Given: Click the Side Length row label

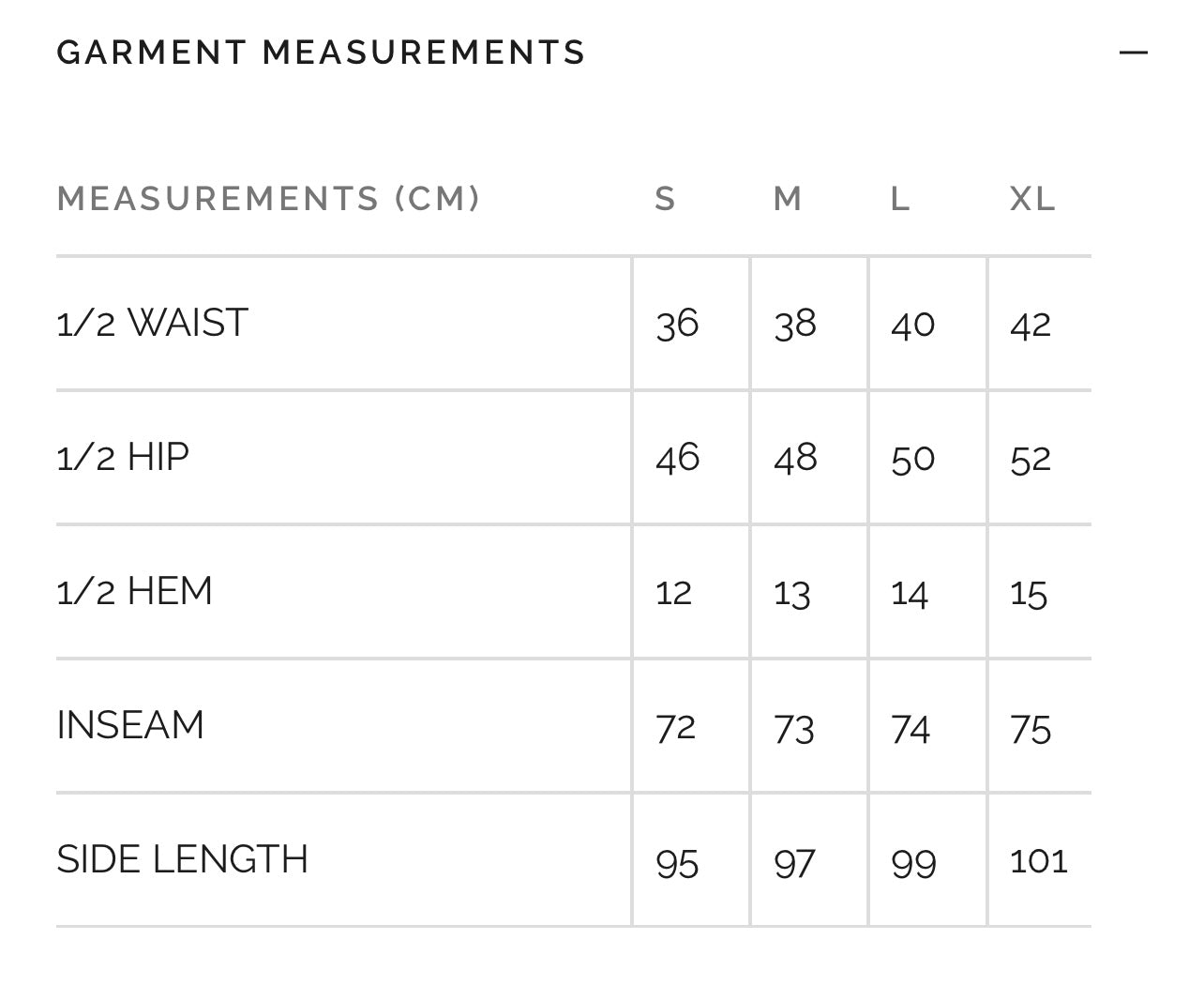Looking at the screenshot, I should tap(182, 859).
